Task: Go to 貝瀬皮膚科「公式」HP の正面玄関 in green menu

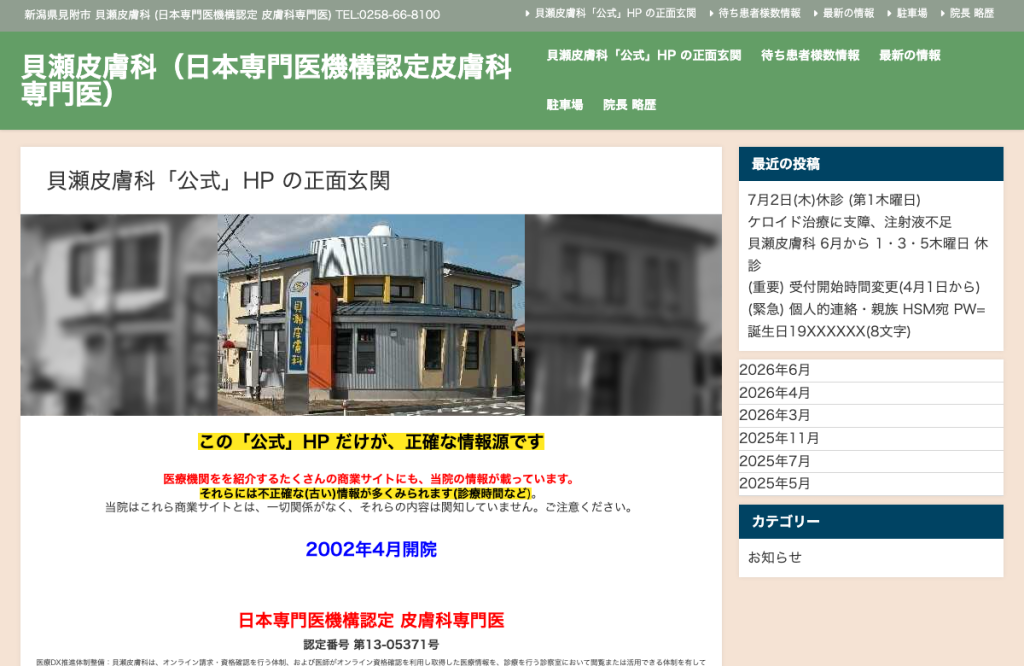Action: click(x=643, y=56)
